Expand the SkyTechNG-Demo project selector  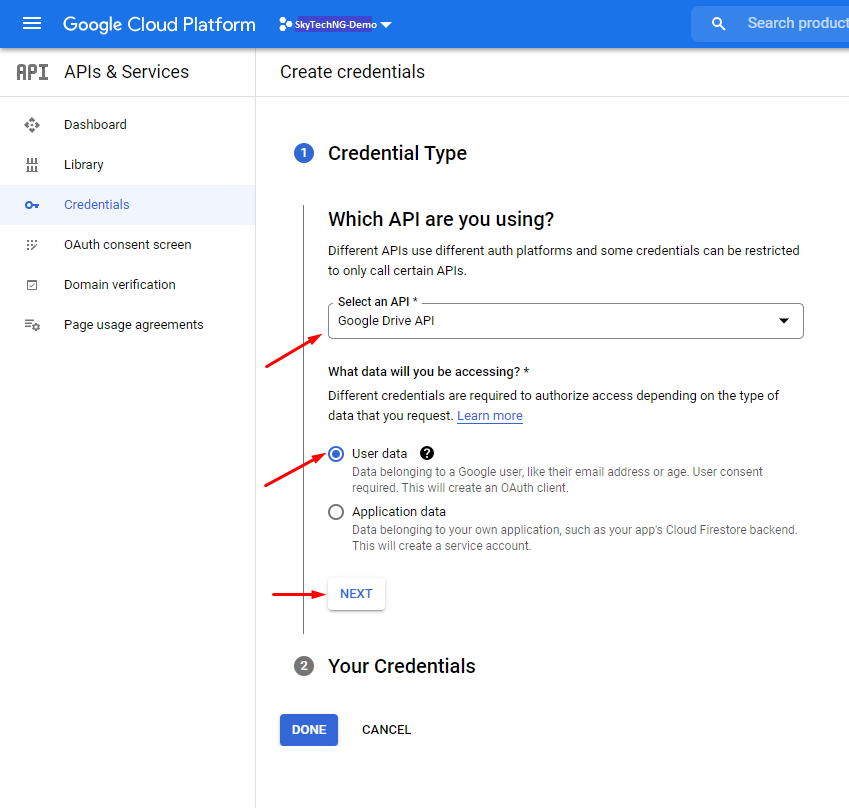(x=335, y=24)
